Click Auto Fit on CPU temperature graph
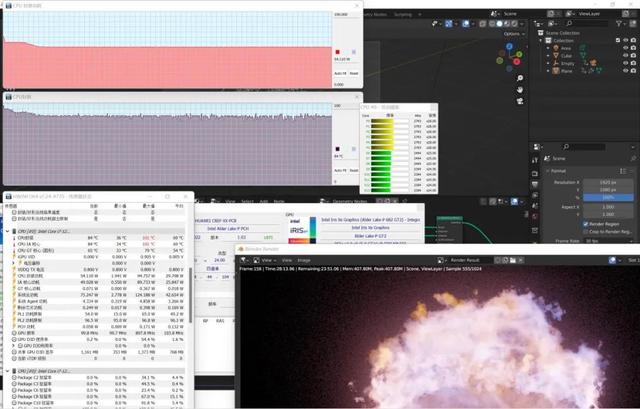 click(x=340, y=170)
